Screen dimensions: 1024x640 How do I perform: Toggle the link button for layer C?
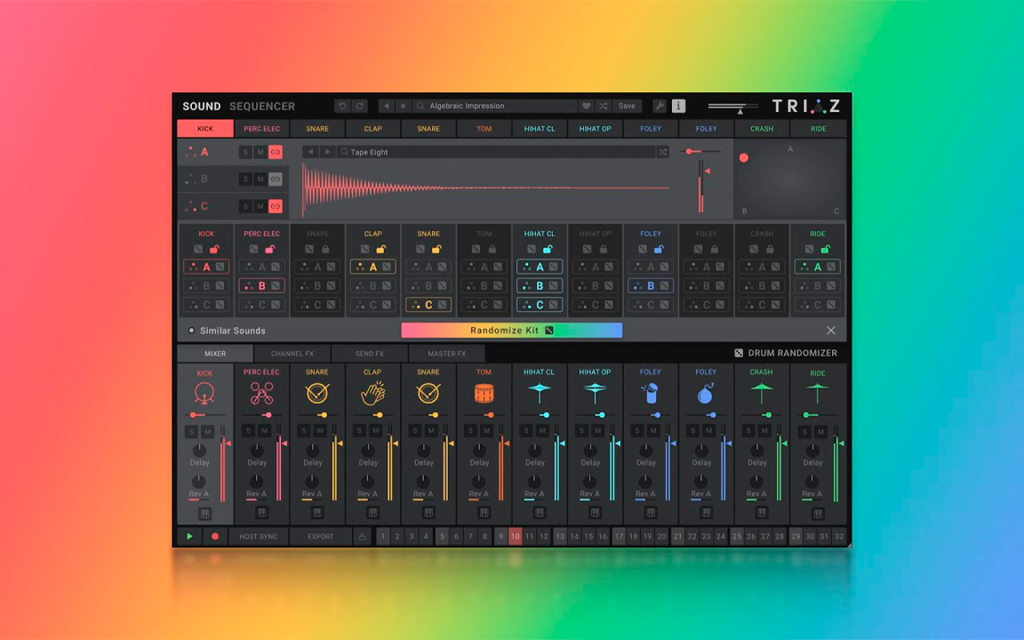pyautogui.click(x=276, y=206)
